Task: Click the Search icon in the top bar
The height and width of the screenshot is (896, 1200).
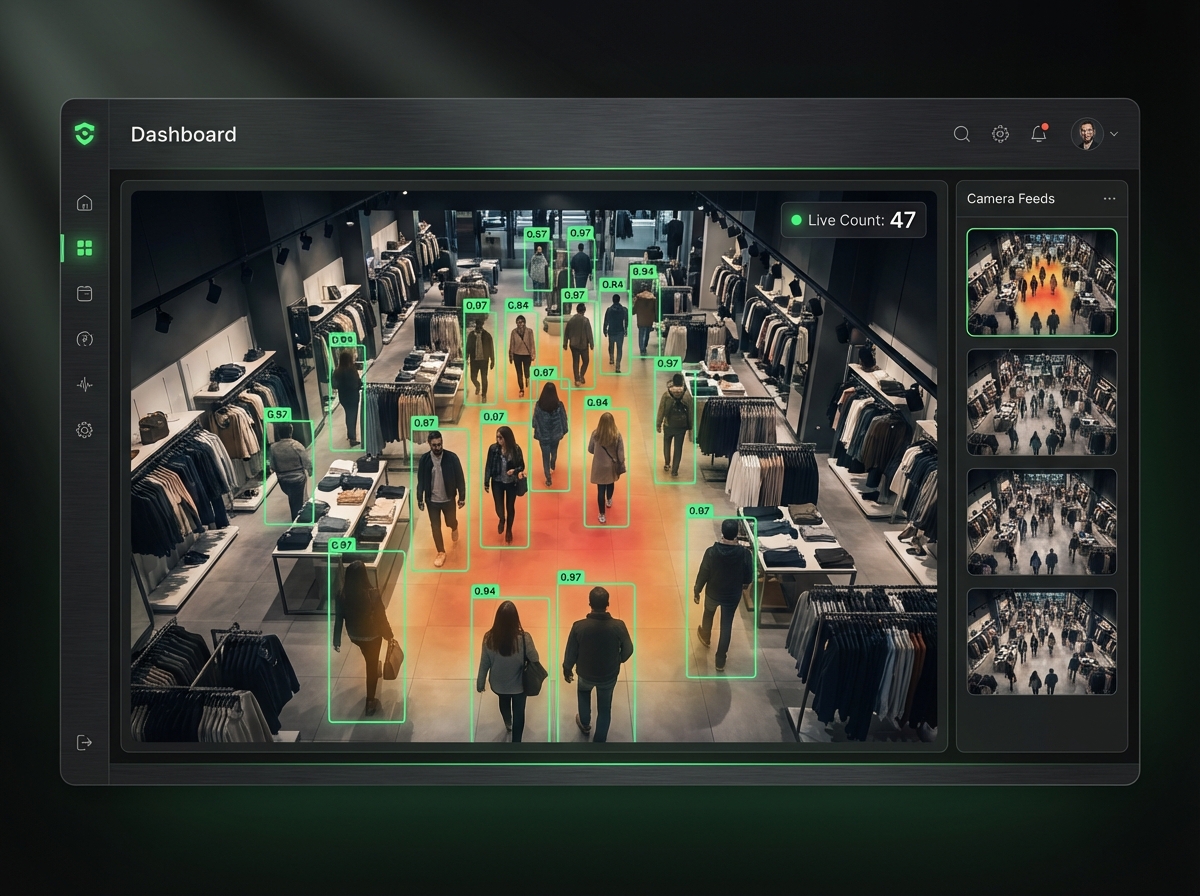Action: [961, 134]
